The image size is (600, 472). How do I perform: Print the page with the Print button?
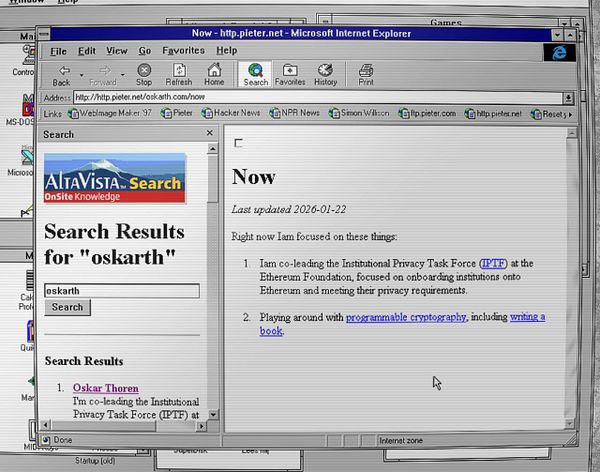point(366,75)
